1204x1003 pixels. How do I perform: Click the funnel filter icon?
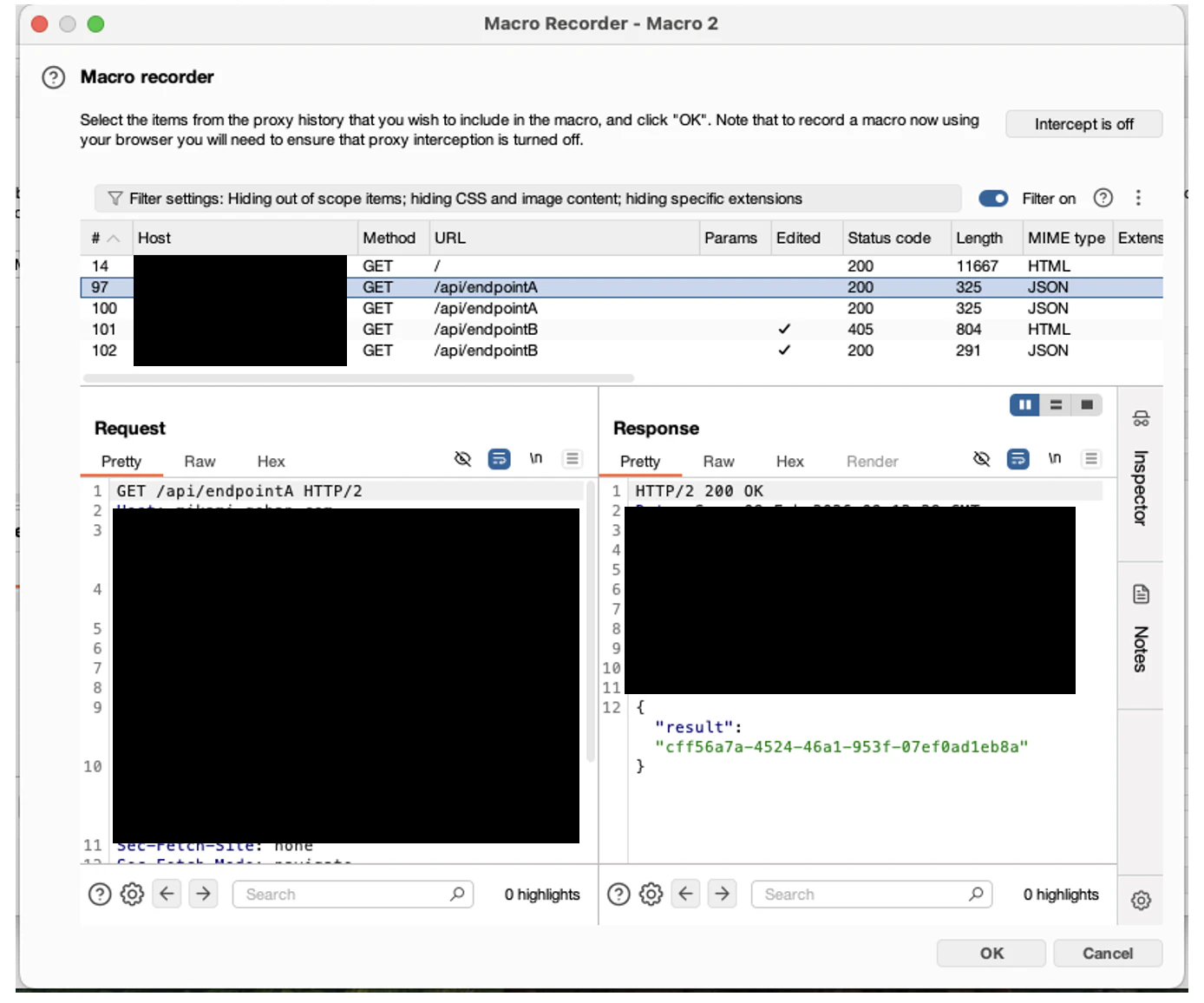(x=115, y=199)
